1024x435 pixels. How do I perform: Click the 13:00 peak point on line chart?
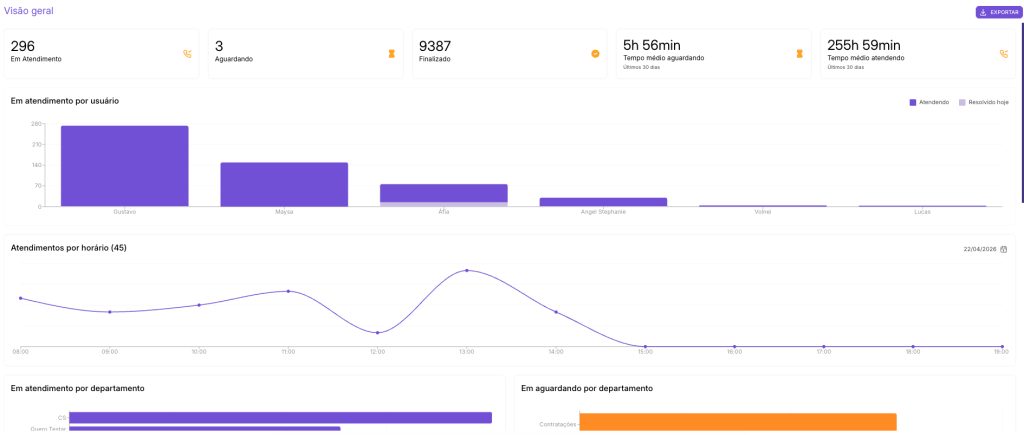[x=466, y=270]
